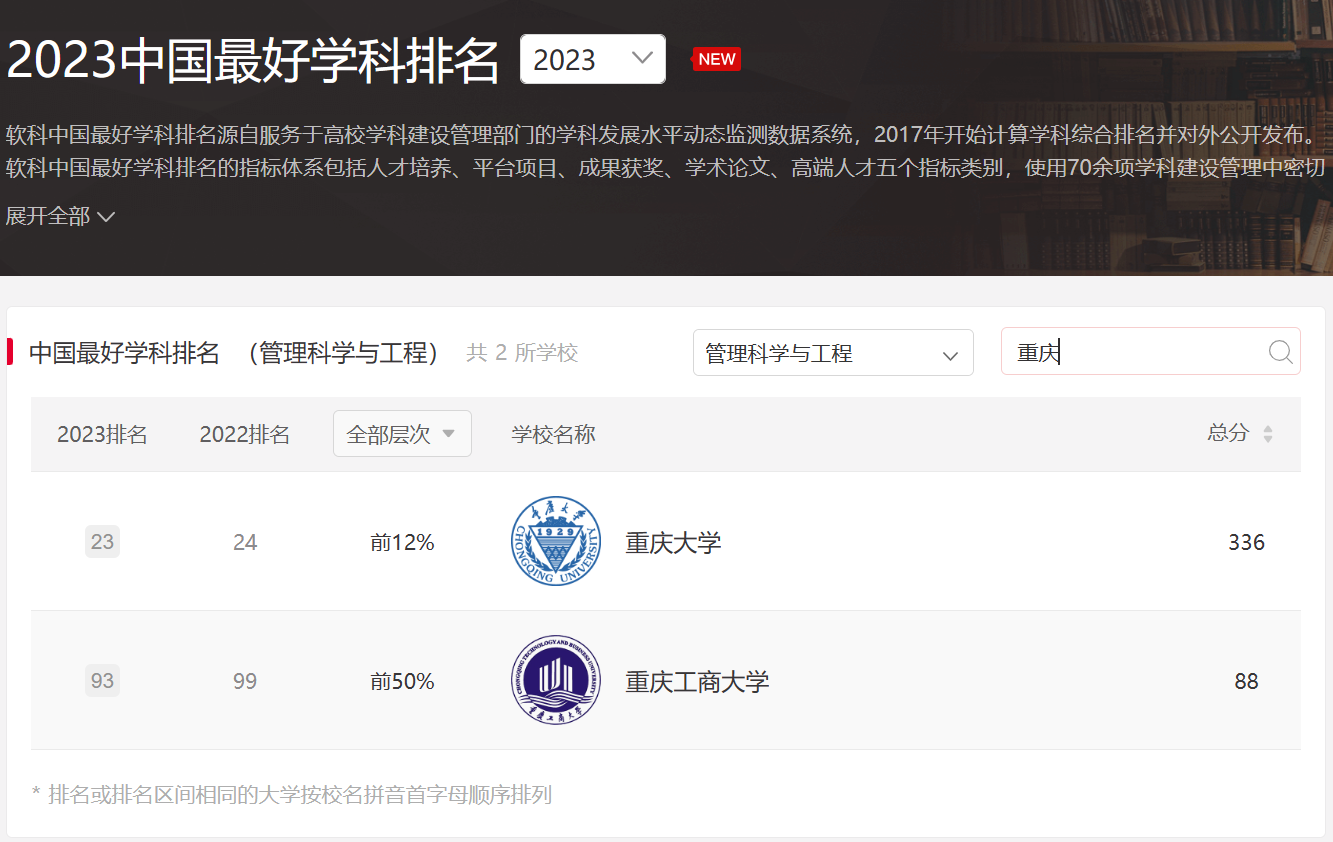Click the 2023排名 column header
Image resolution: width=1333 pixels, height=842 pixels.
(x=102, y=434)
